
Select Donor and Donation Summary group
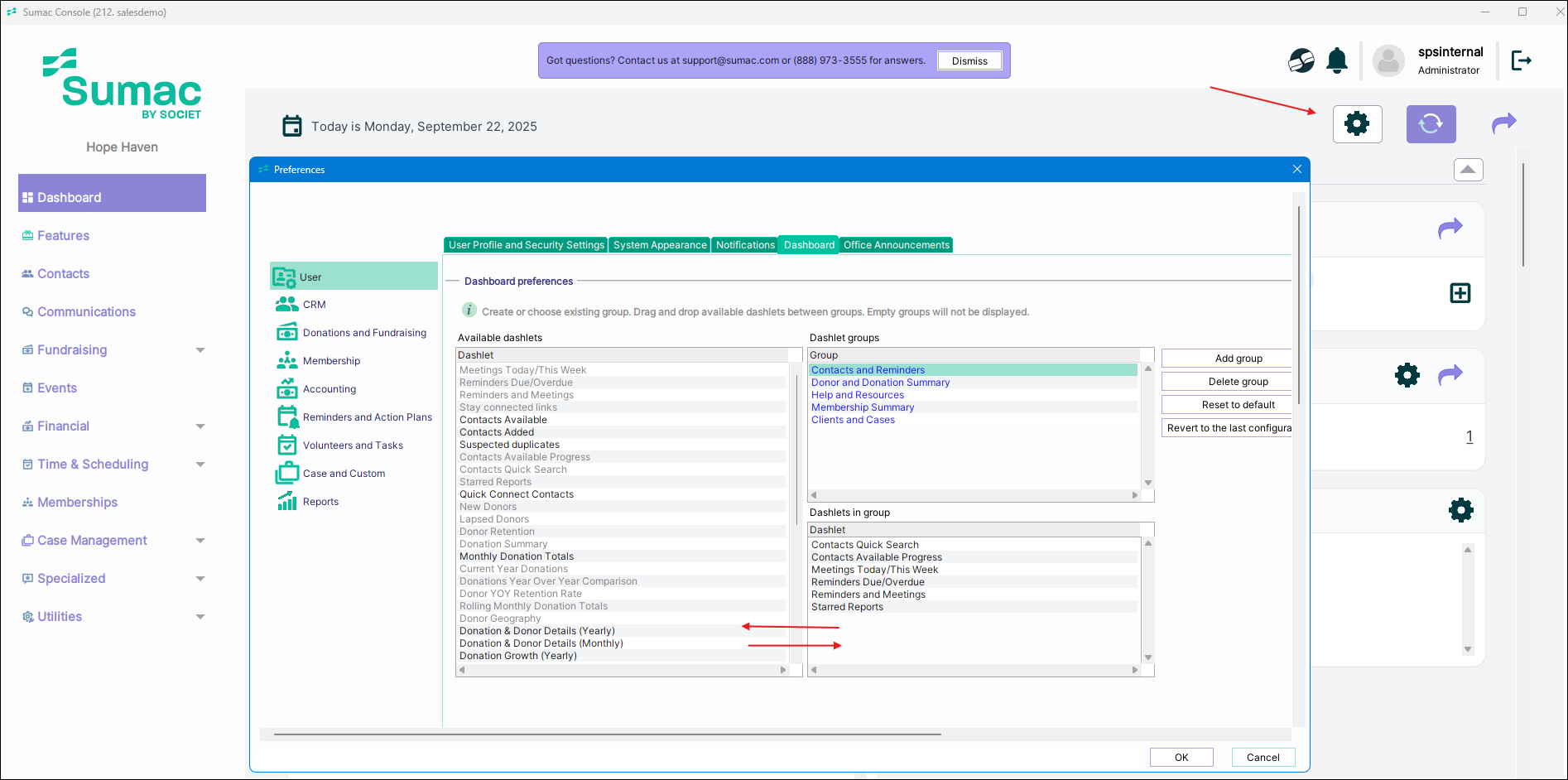click(x=880, y=383)
